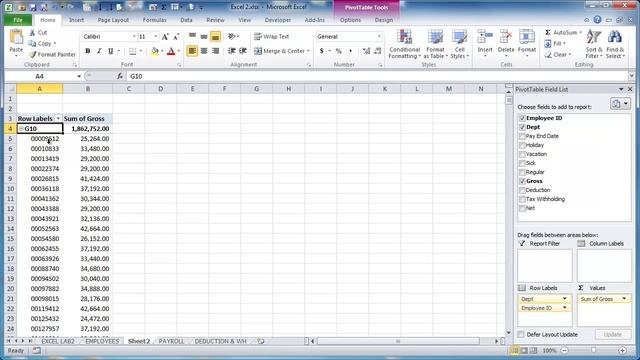Open the Name Box dropdown

tap(79, 76)
